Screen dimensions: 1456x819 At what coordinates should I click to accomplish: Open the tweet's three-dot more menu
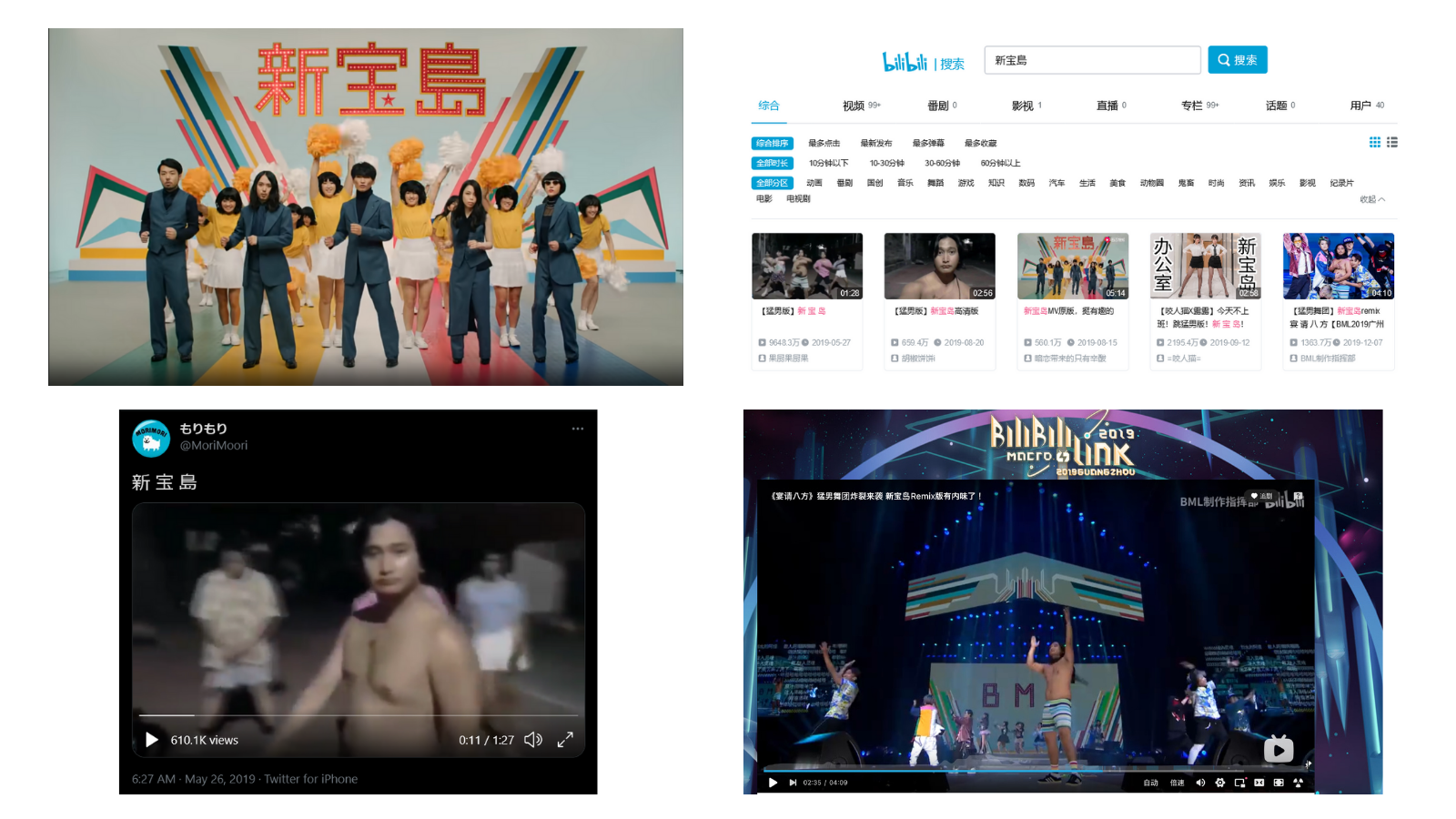click(578, 429)
